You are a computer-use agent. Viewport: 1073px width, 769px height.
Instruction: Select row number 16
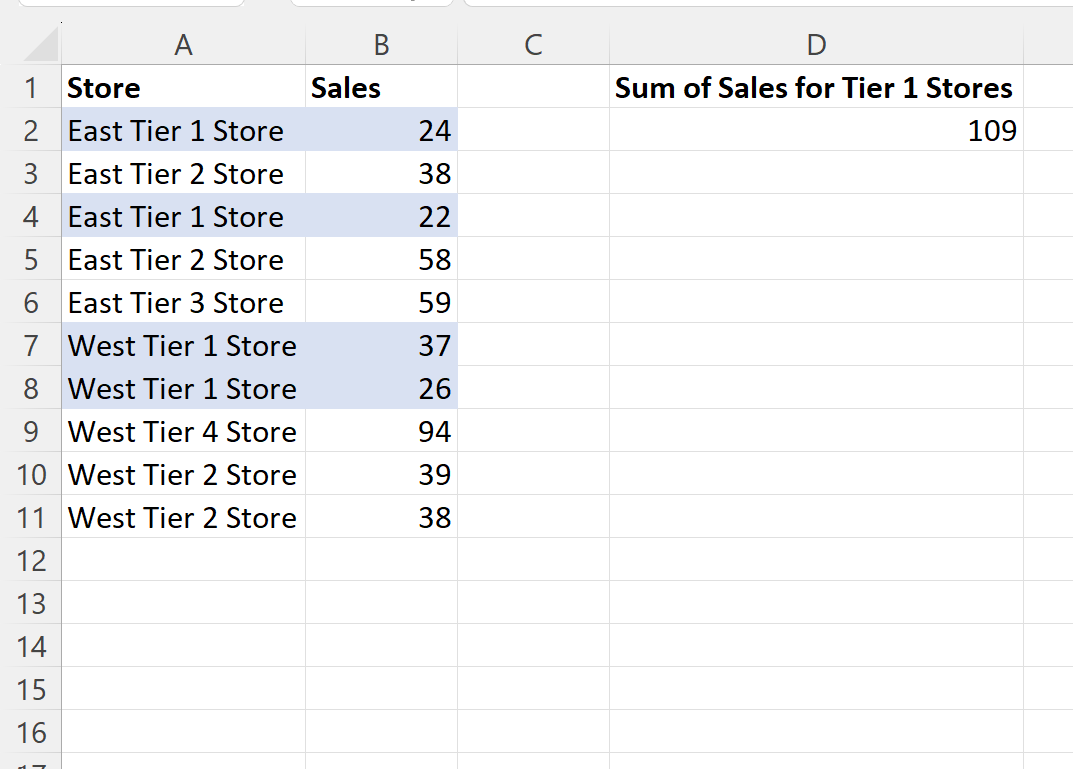[x=33, y=732]
